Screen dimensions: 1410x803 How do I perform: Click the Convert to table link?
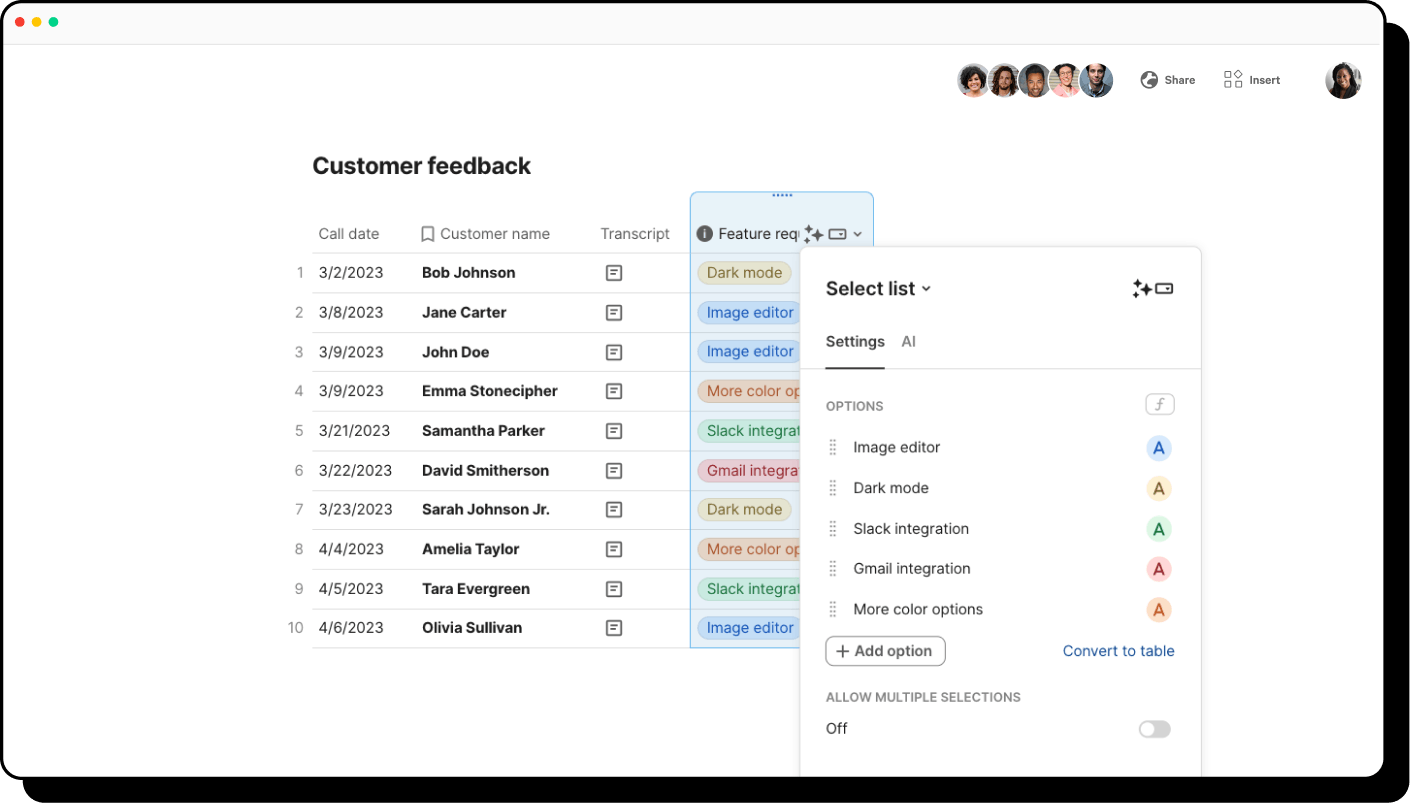[x=1118, y=651]
